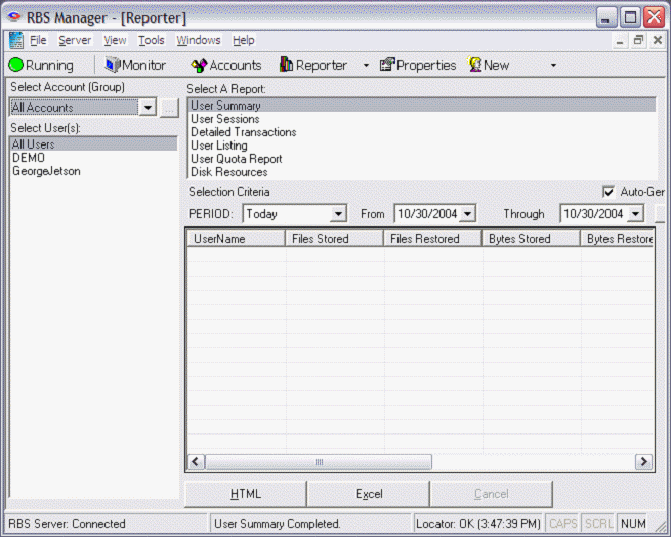Toggle the Auto-Generate checkbox
The image size is (671, 537).
click(608, 192)
